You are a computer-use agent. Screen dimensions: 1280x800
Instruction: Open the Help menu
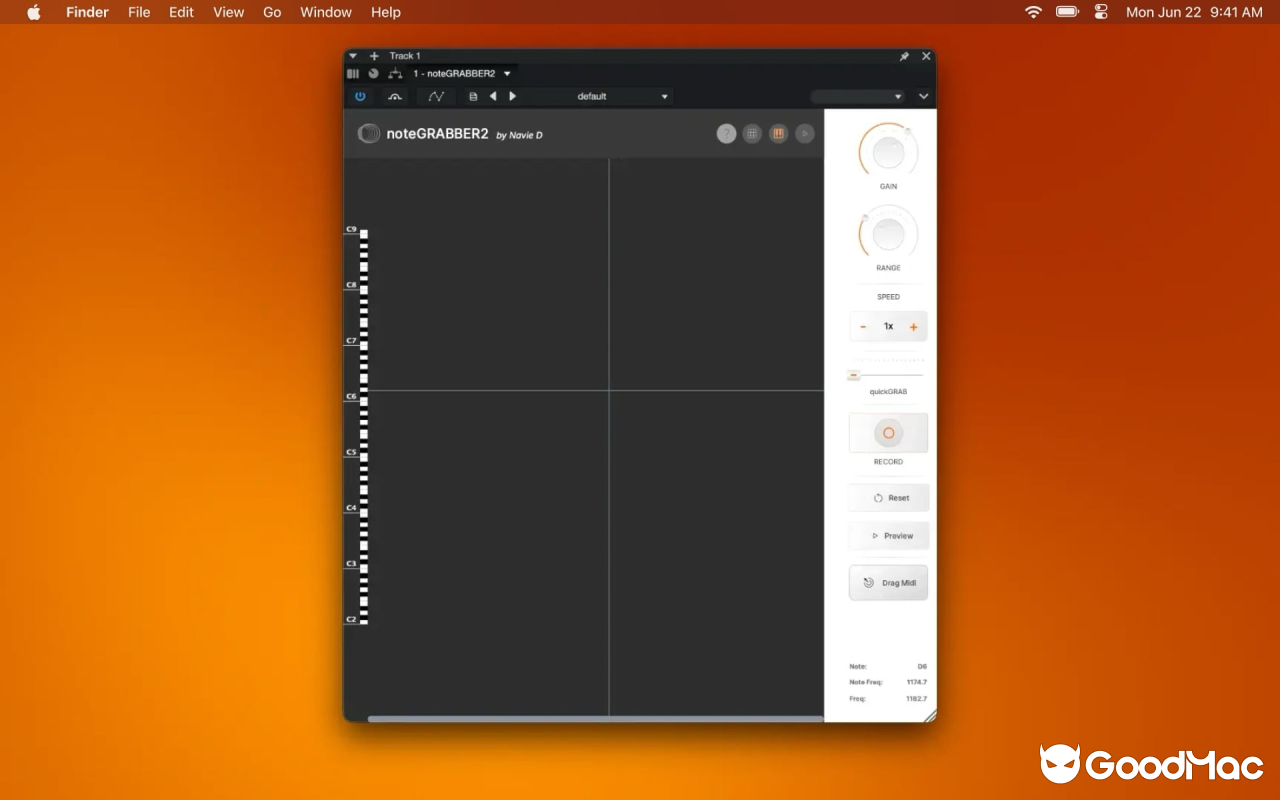point(386,12)
